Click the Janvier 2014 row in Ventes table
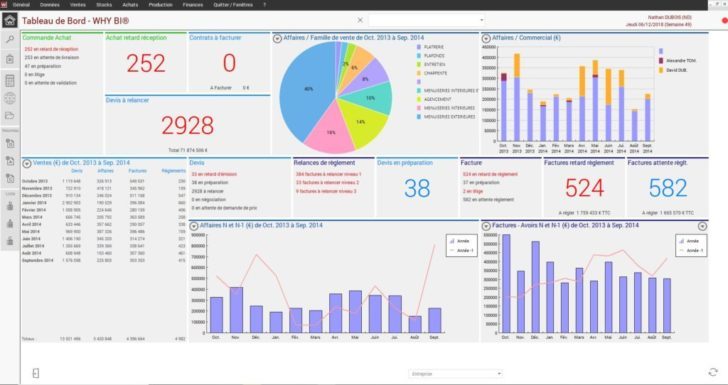Screen dimensions: 728x385 (x=104, y=203)
